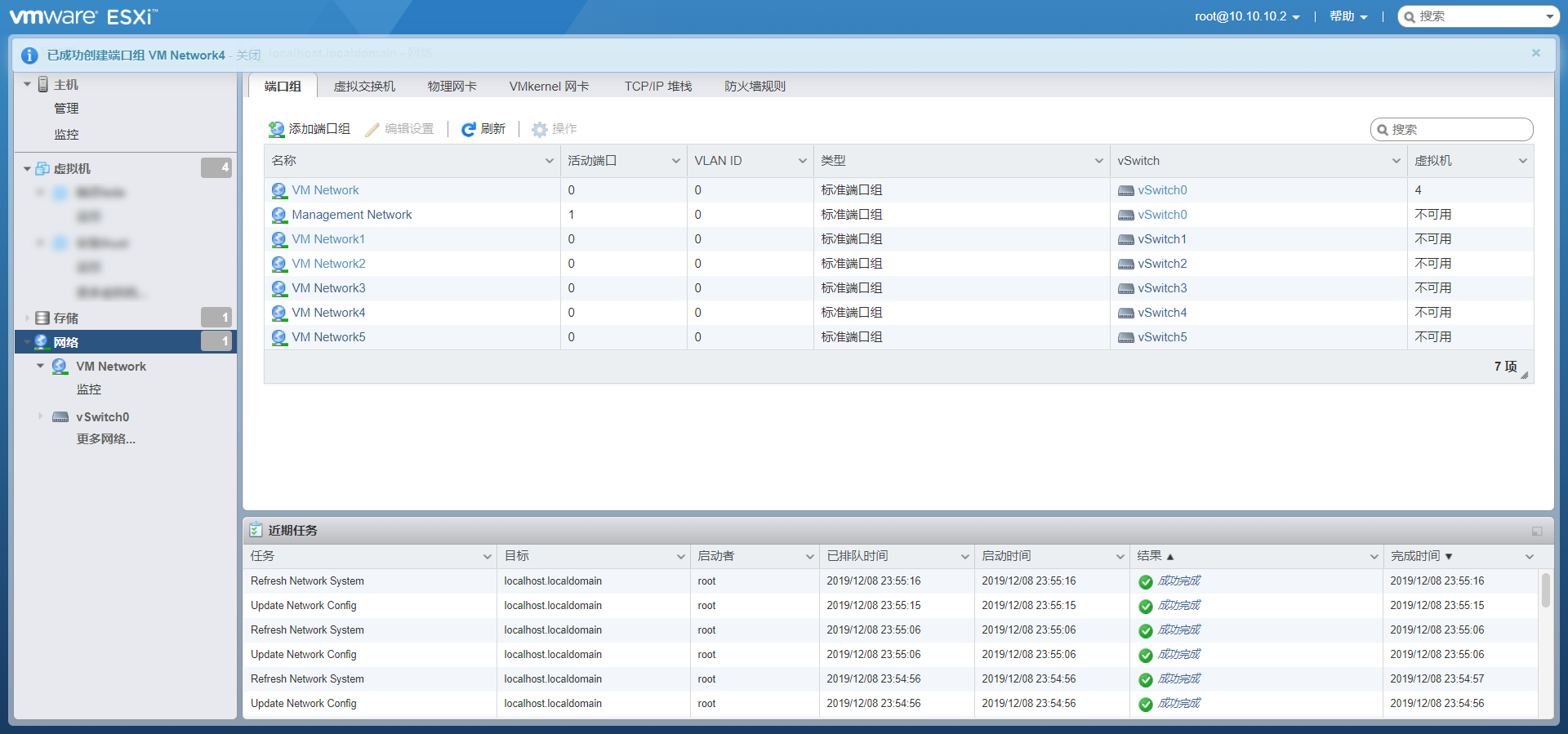Screen dimensions: 1568x734
Task: Open the vSwitch column dropdown arrow
Action: coord(1396,161)
